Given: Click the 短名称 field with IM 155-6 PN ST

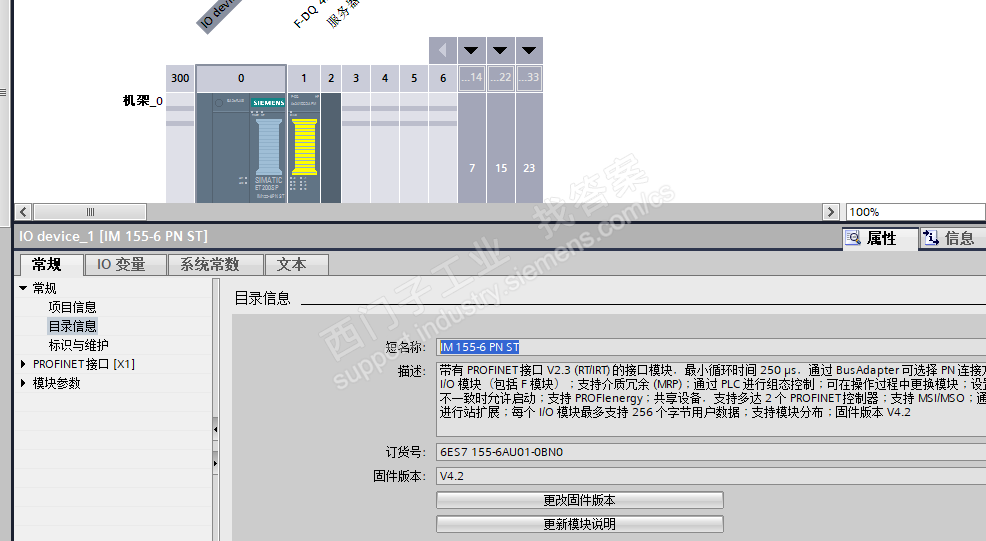Looking at the screenshot, I should coord(711,347).
